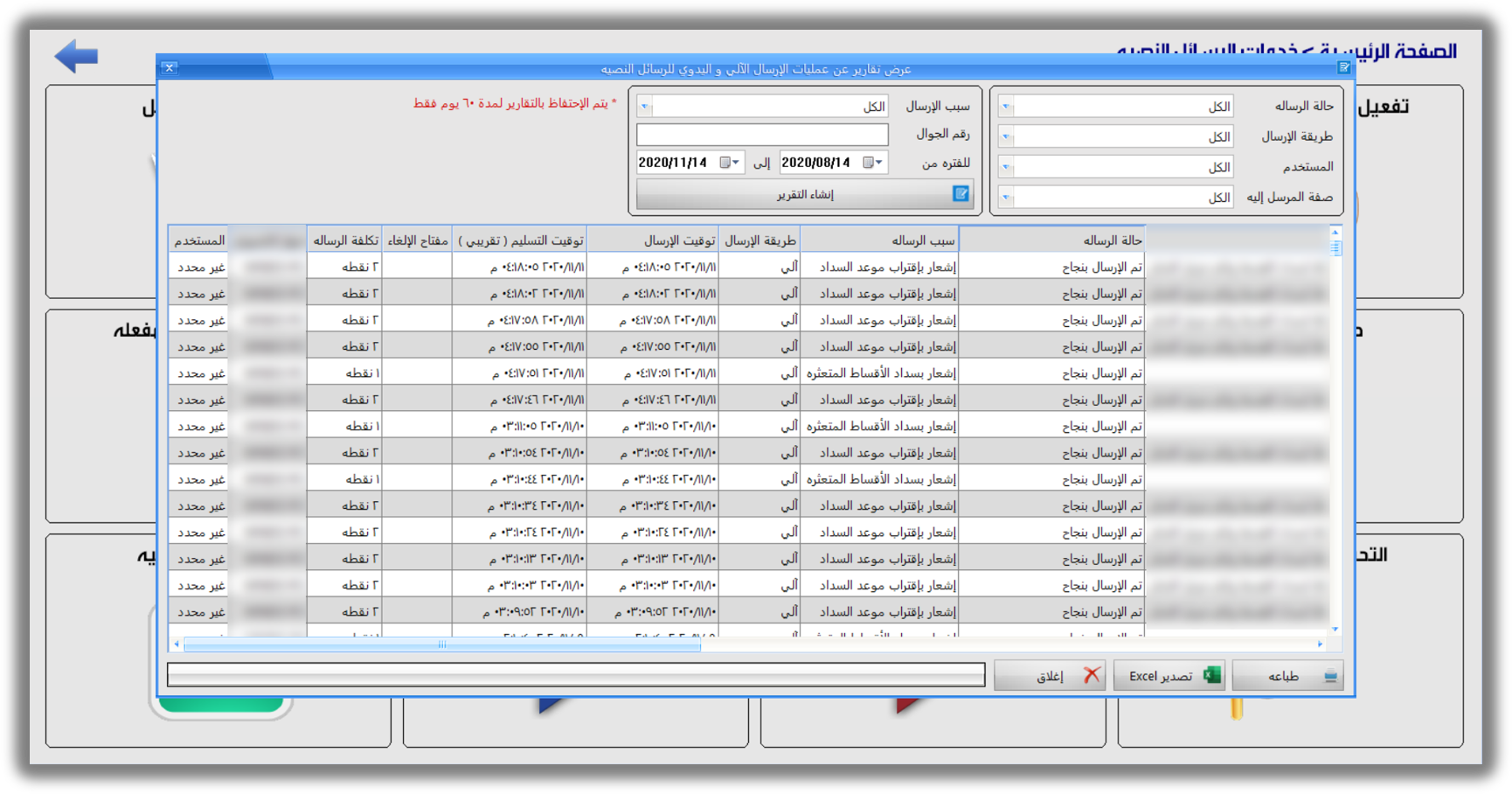This screenshot has width=1512, height=794.
Task: Click تم الإرسال بنجاح in ٠٣:١٠:٣٤ row
Action: coord(1051,506)
